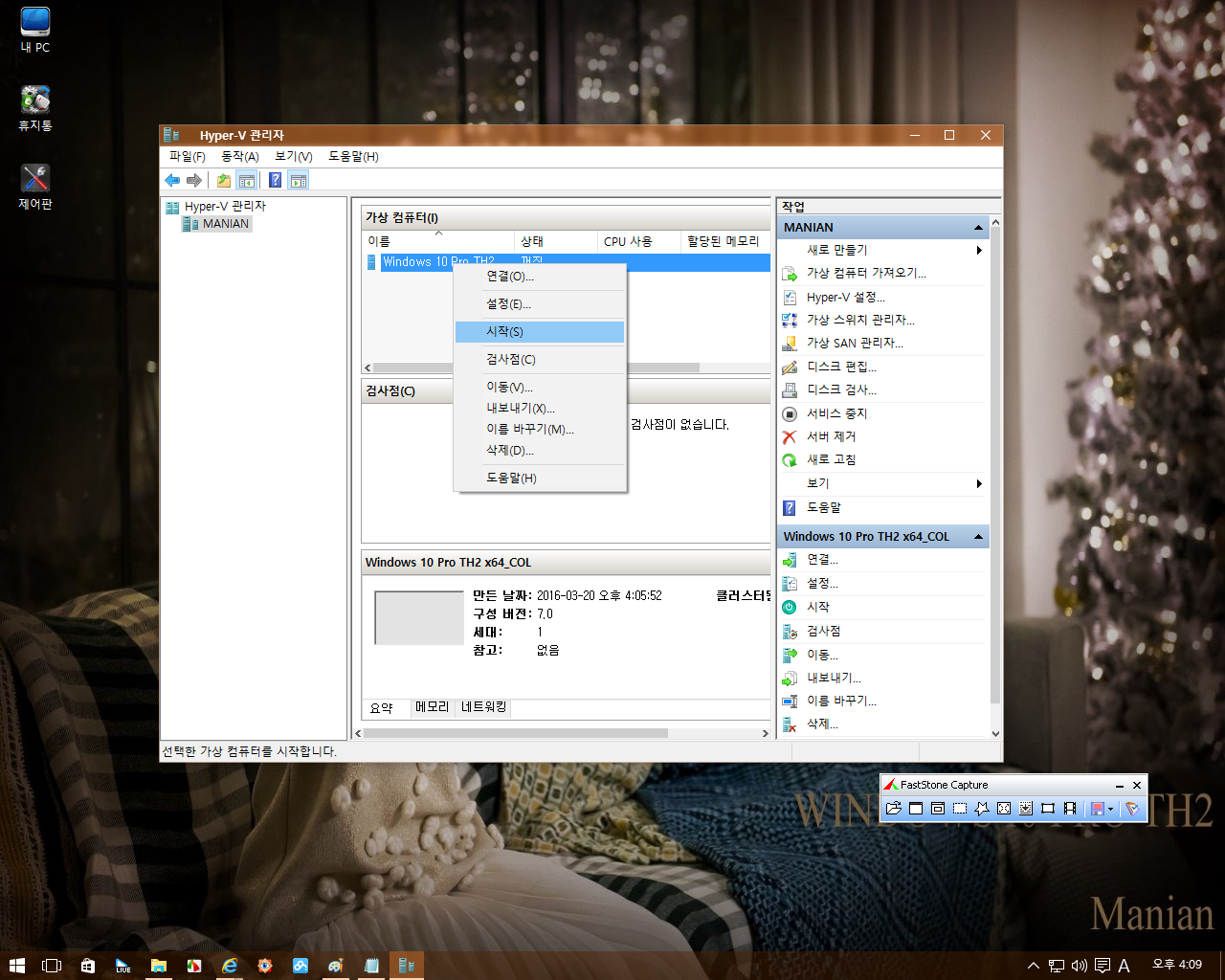Click the 도움말 help icon in actions pane
Screen dimensions: 1225x980
(x=790, y=508)
